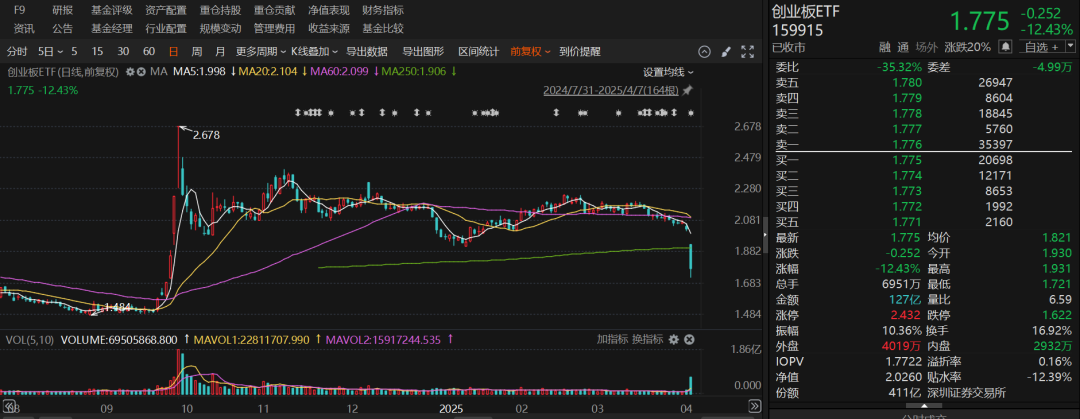Expand the 更多周期 dropdown
Viewport: 1080px width, 419px height.
(260, 50)
